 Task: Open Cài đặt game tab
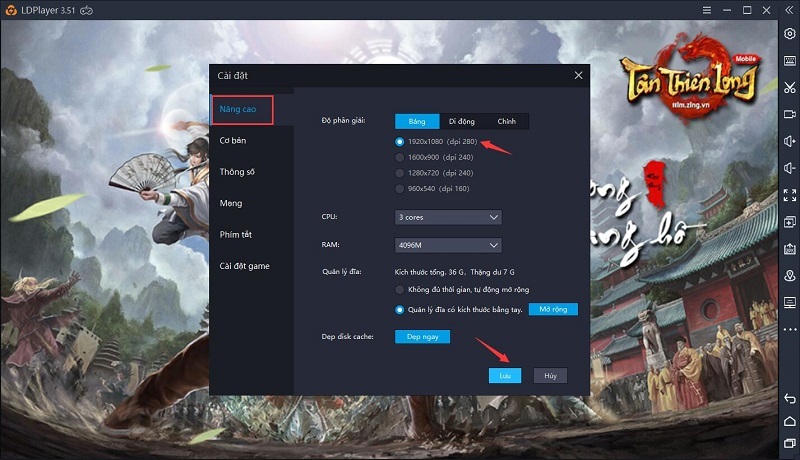click(244, 266)
